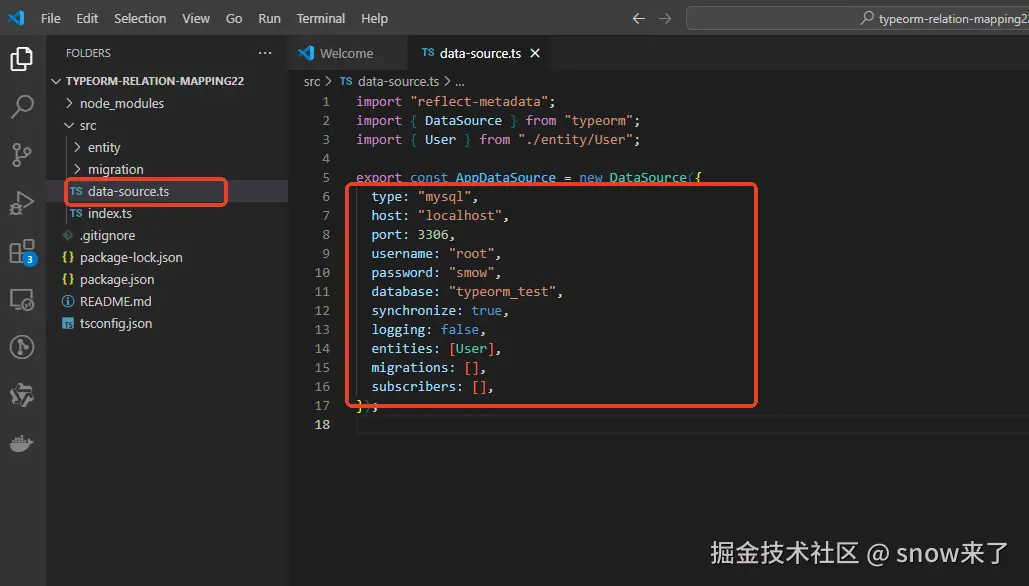Screen dimensions: 1029x586
Task: Open the Source Control view
Action: point(22,155)
